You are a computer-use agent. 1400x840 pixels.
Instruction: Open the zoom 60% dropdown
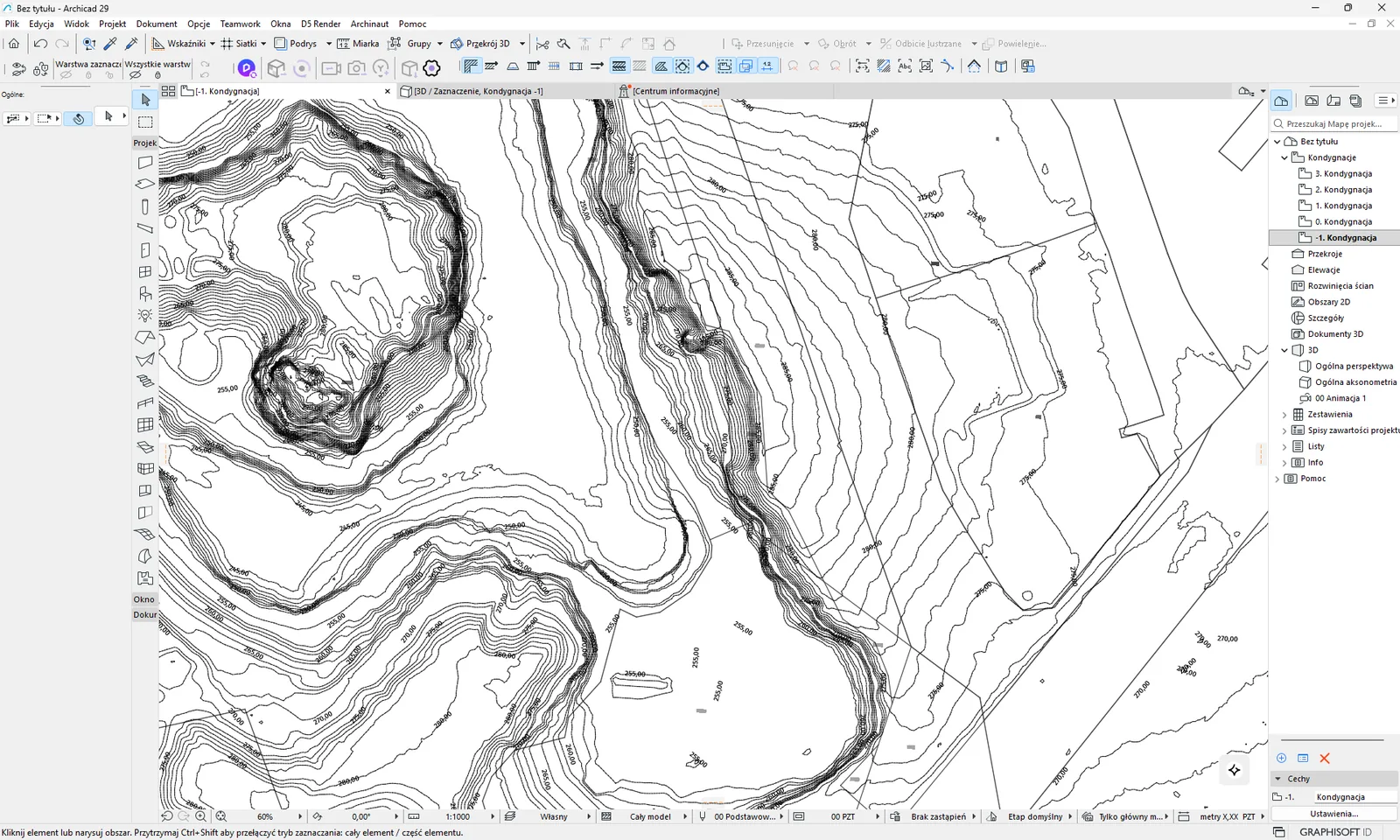click(300, 816)
